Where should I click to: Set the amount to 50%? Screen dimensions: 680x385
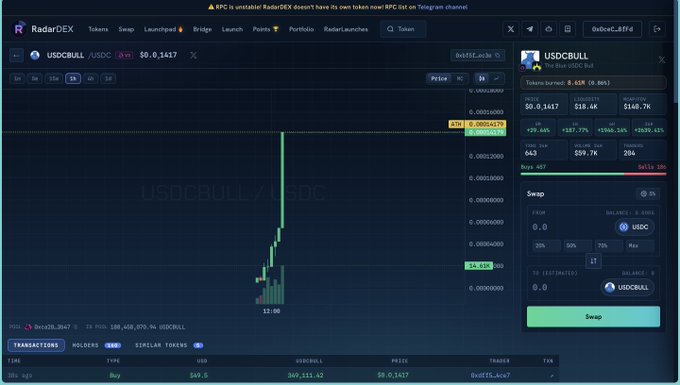coord(577,246)
